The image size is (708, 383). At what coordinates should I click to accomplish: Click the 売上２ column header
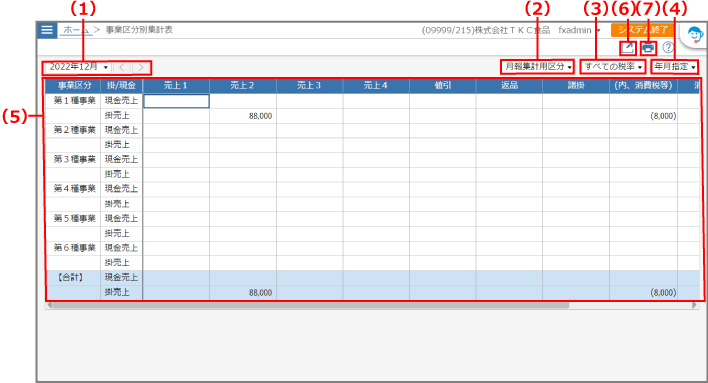[242, 85]
